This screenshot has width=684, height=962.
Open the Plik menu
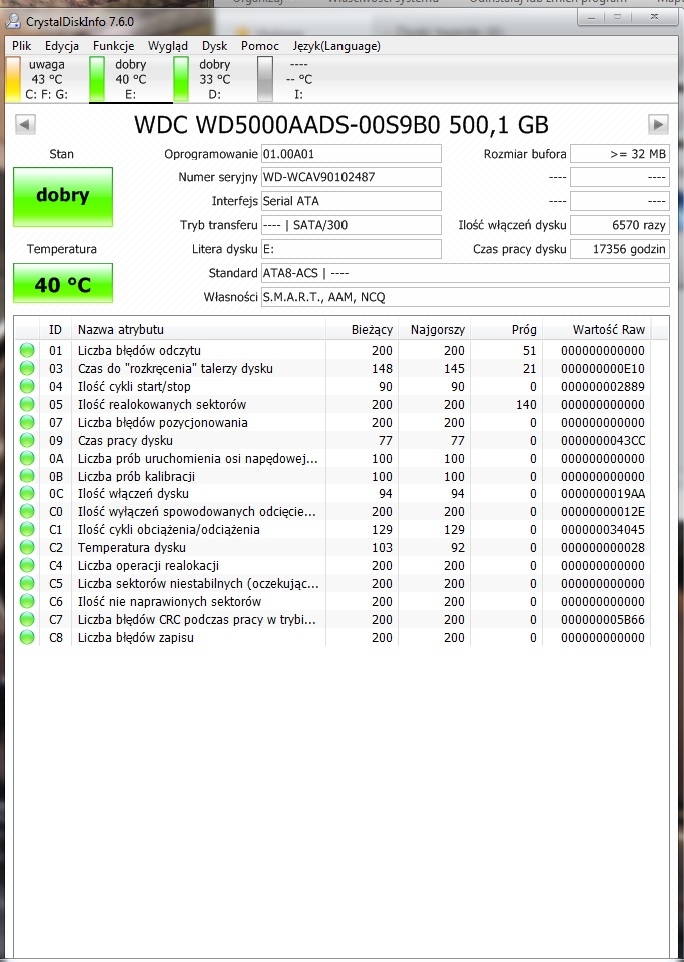(21, 46)
